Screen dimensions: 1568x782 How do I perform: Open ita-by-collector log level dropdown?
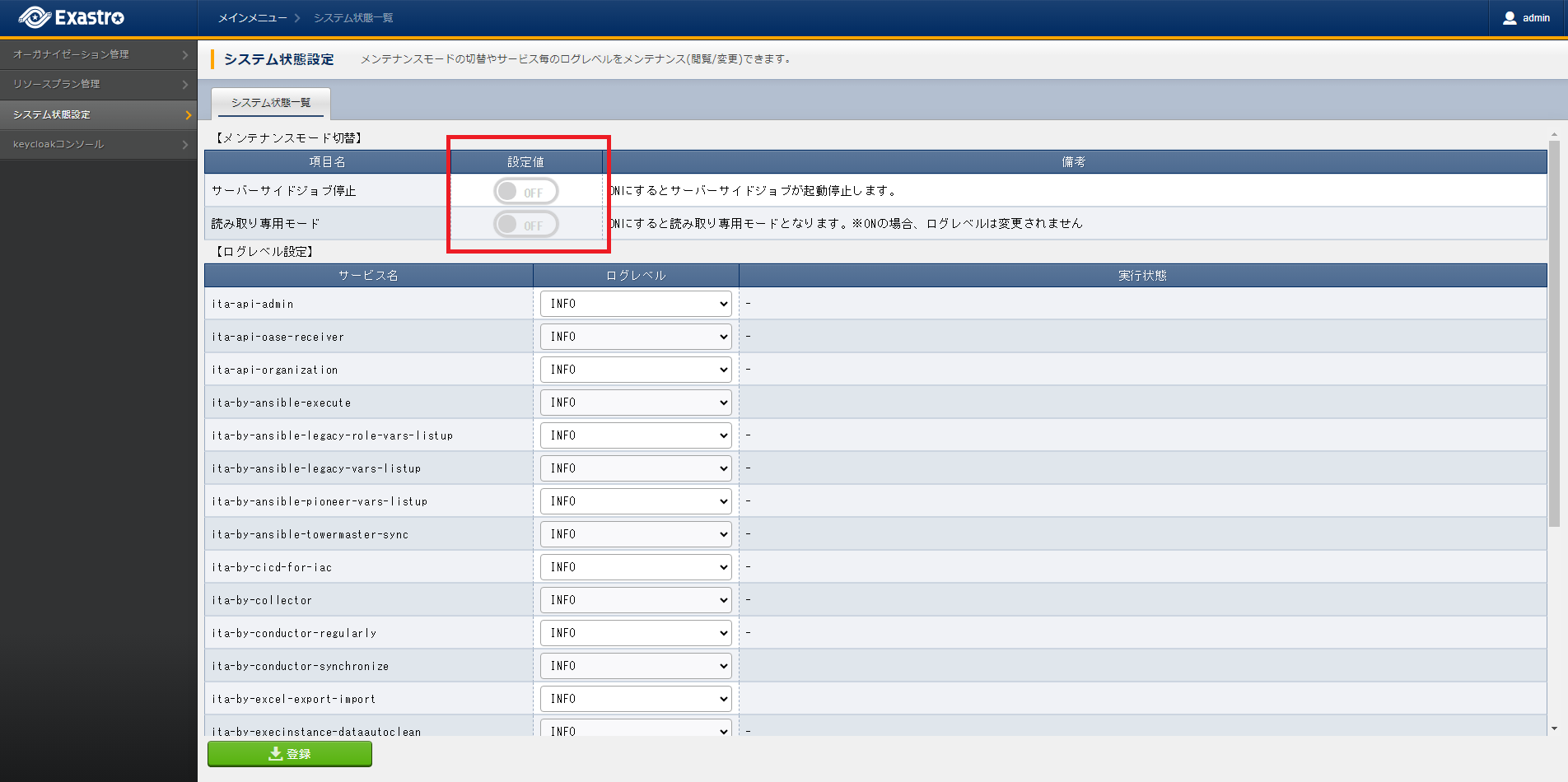635,600
